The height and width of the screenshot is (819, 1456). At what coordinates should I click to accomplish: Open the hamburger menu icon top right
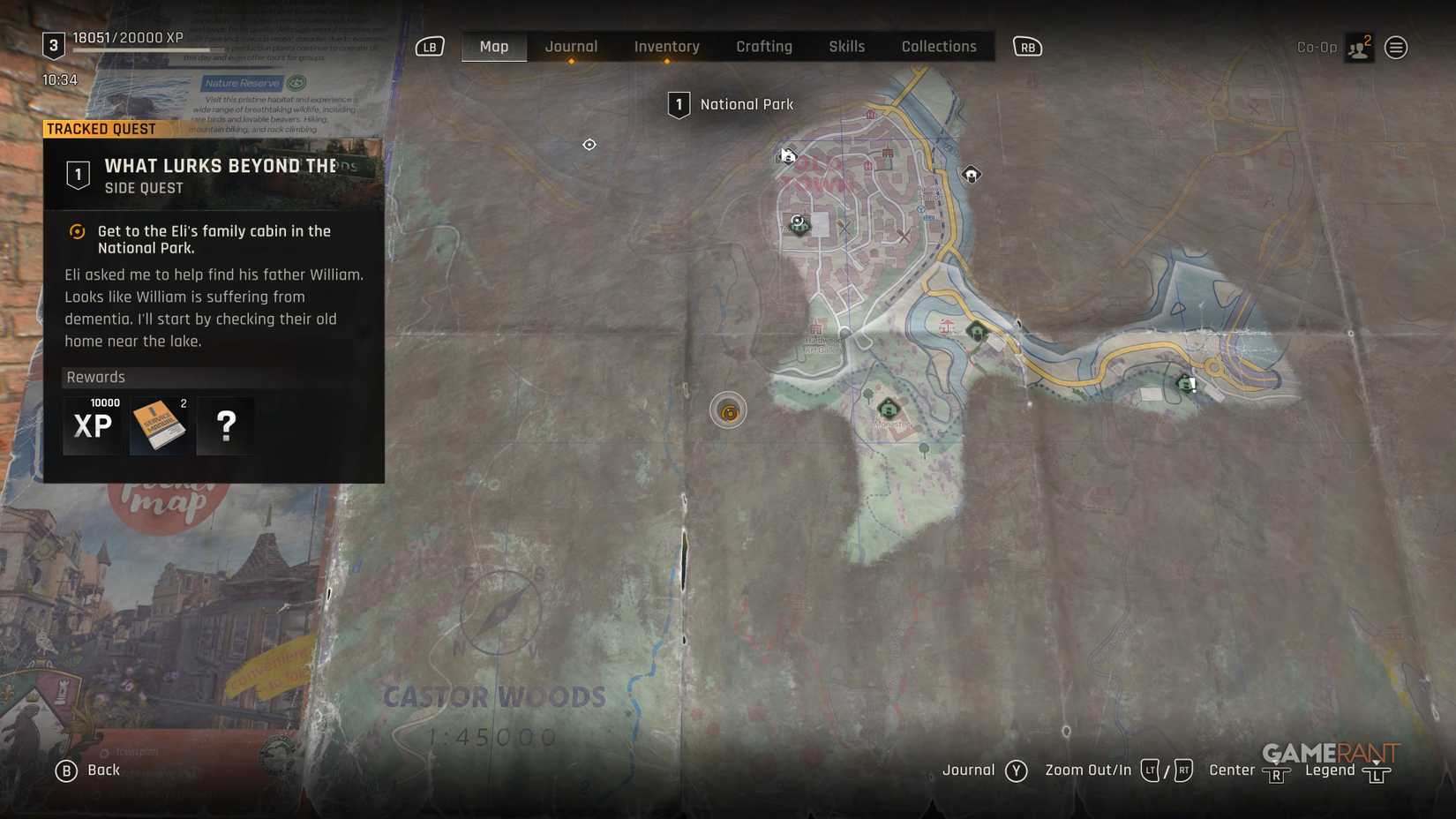point(1396,48)
